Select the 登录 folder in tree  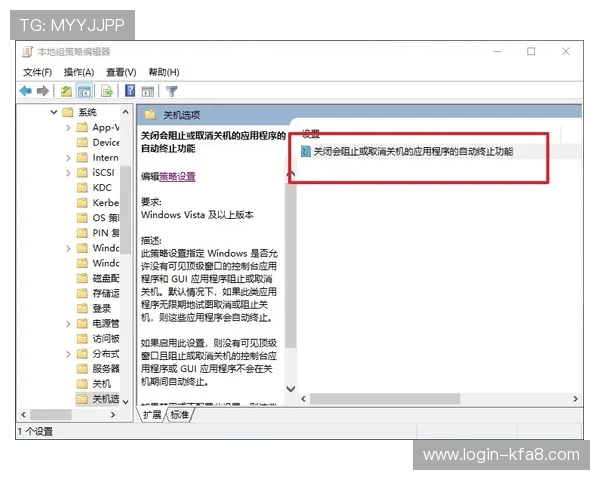pos(94,309)
